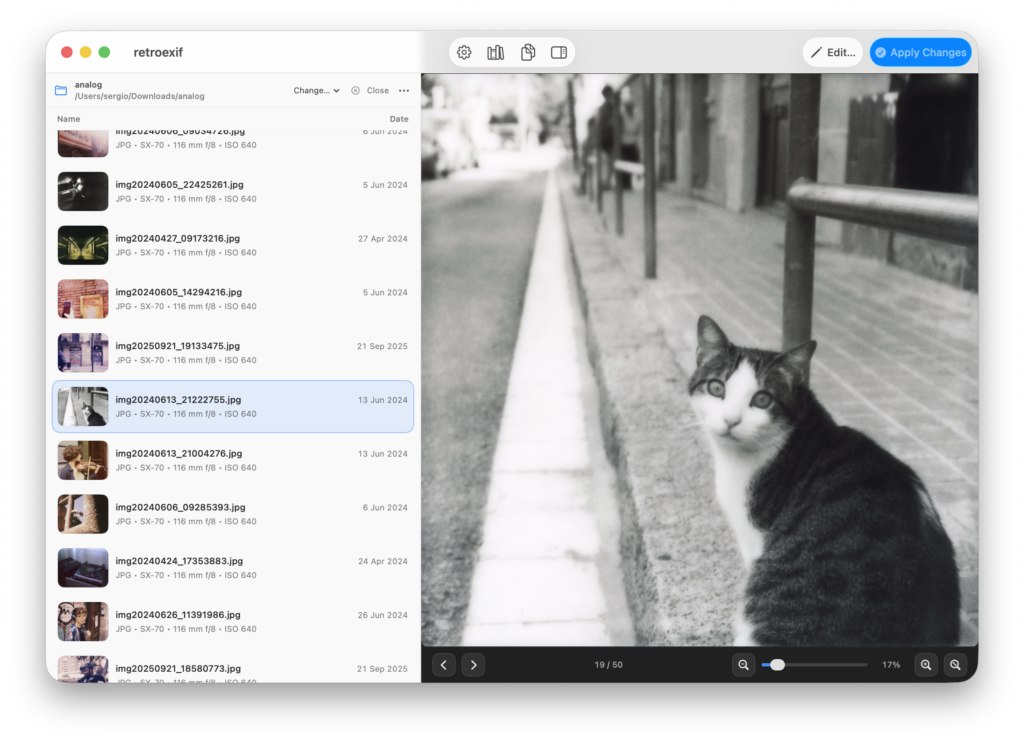Click the cat thumbnail in selected row
The width and height of the screenshot is (1024, 743).
[x=83, y=406]
